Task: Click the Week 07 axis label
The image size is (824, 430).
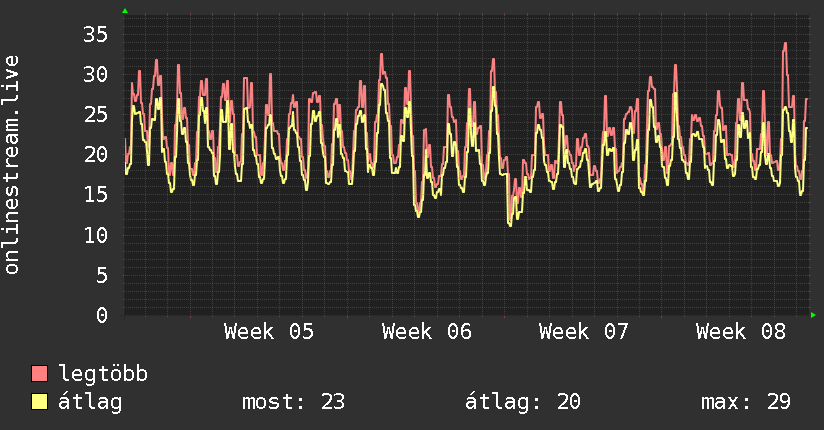Action: click(583, 332)
